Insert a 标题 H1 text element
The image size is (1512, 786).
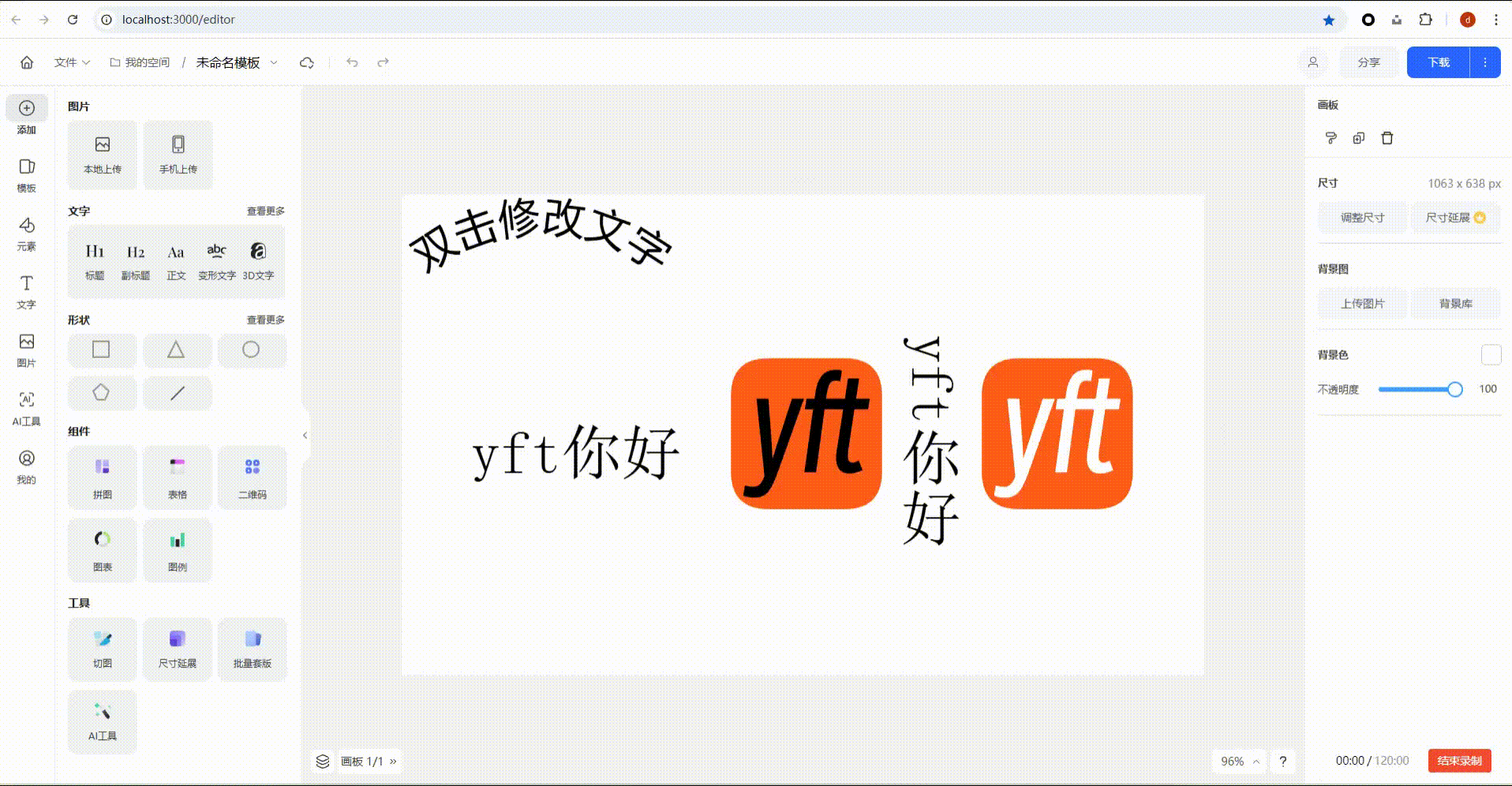pos(94,260)
